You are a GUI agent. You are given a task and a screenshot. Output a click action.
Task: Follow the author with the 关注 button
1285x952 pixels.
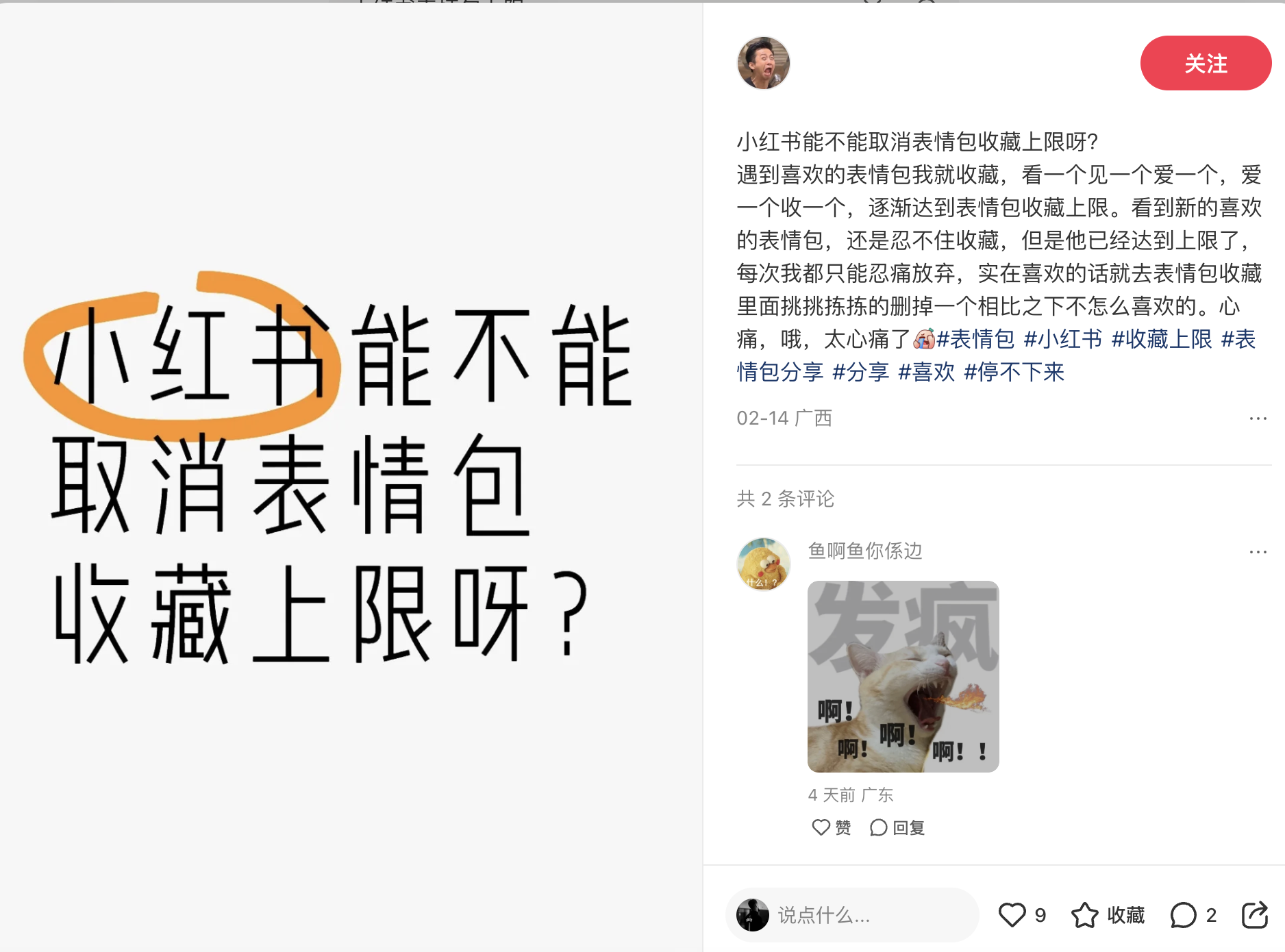pos(1206,63)
